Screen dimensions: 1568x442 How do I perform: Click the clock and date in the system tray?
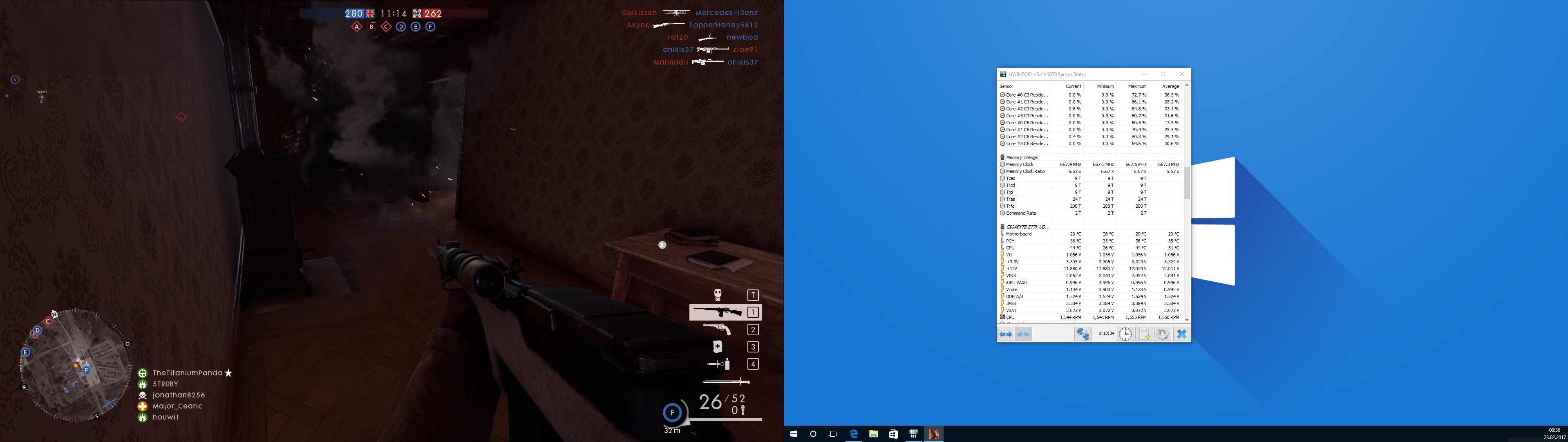pyautogui.click(x=1553, y=433)
